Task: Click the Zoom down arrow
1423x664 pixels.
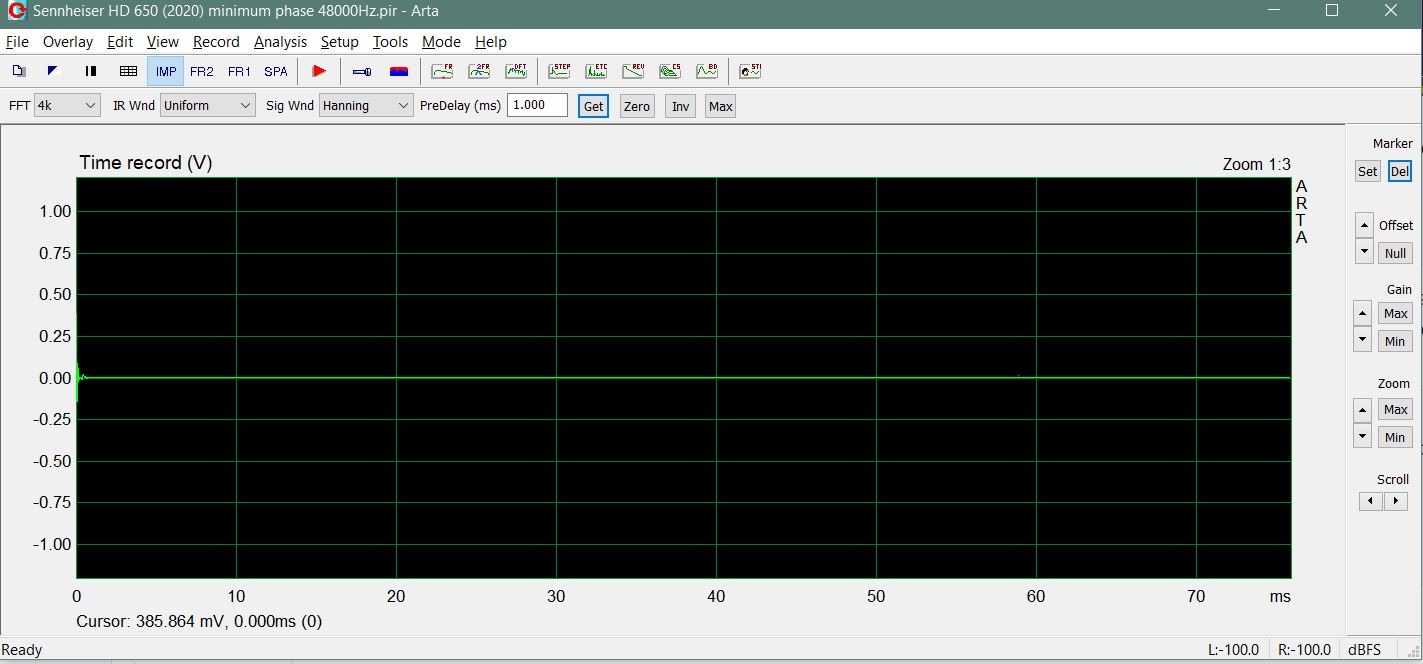Action: [x=1362, y=436]
